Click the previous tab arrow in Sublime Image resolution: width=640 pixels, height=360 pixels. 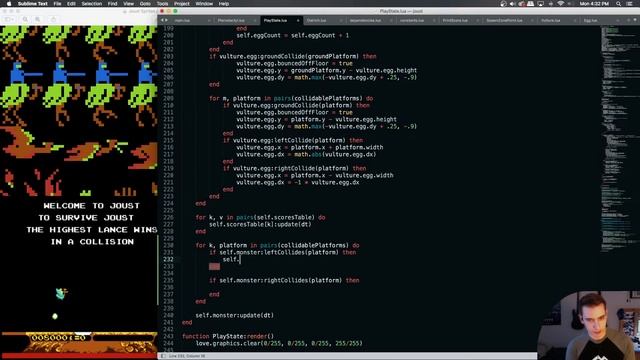(162, 20)
